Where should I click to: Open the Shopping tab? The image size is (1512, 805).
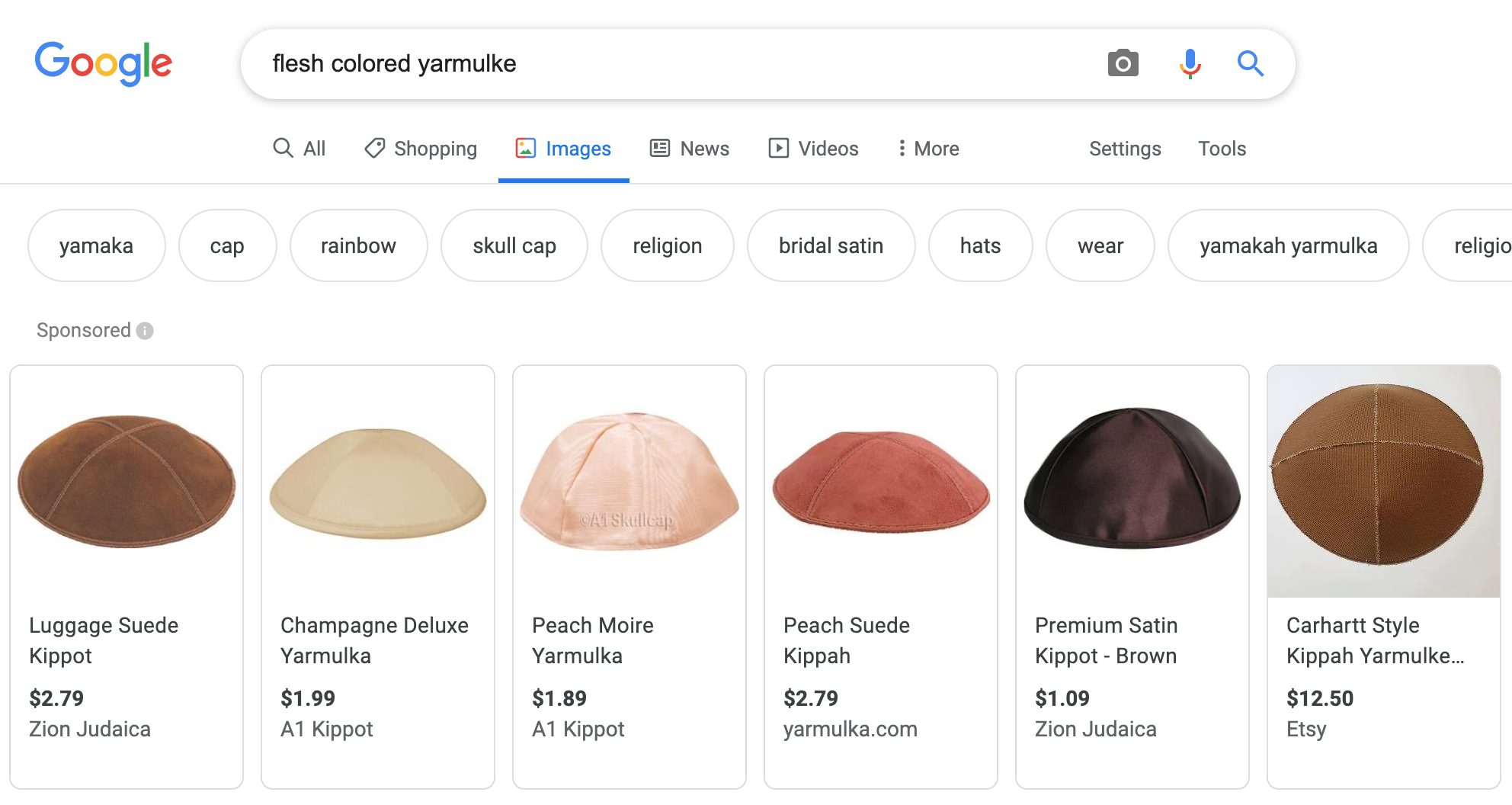(x=421, y=148)
